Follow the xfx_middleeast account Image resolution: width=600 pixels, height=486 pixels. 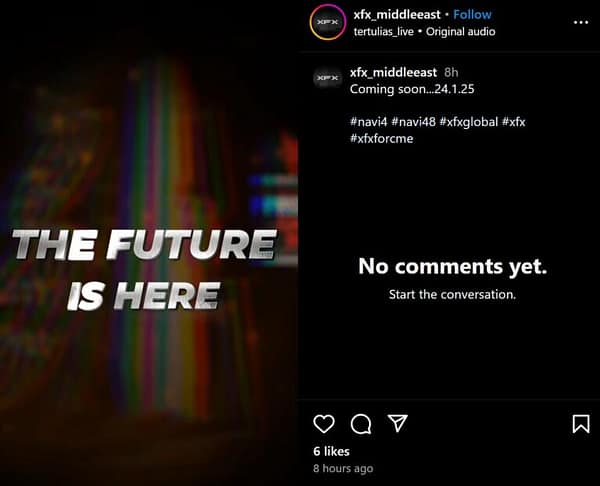pos(472,15)
